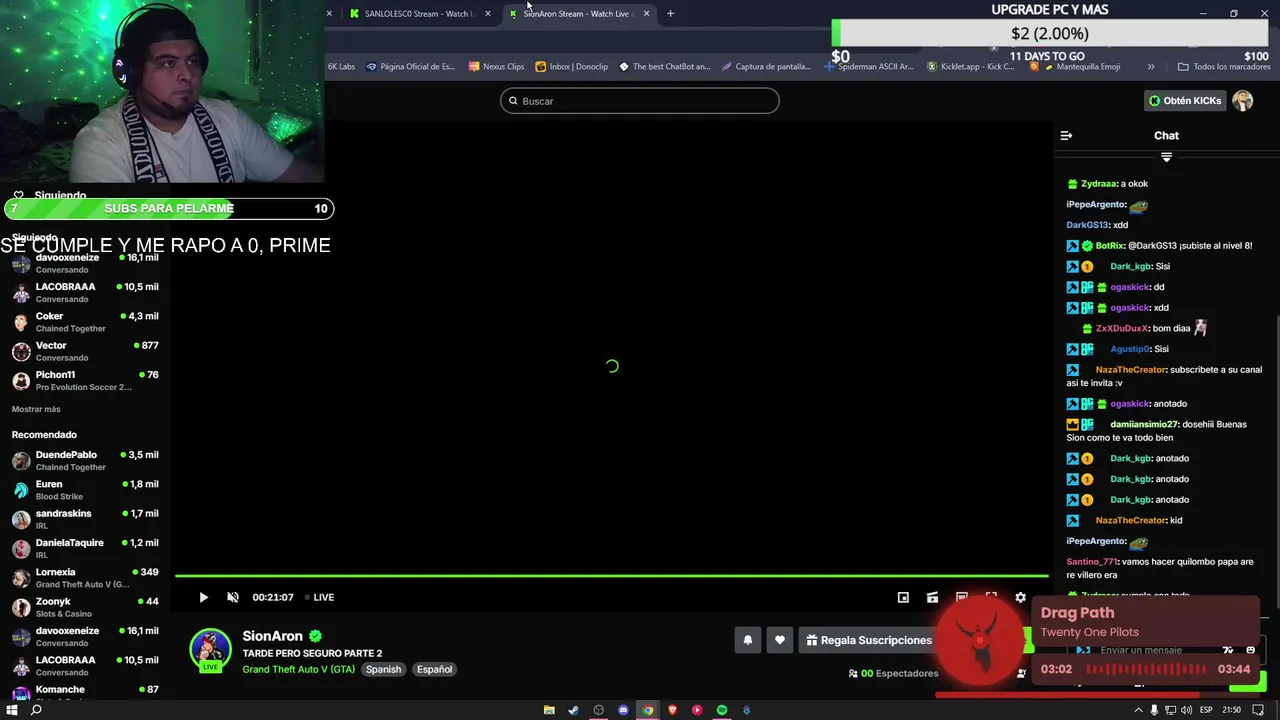Open File Explorer from taskbar
Screen dimensions: 1280x720
(x=549, y=710)
